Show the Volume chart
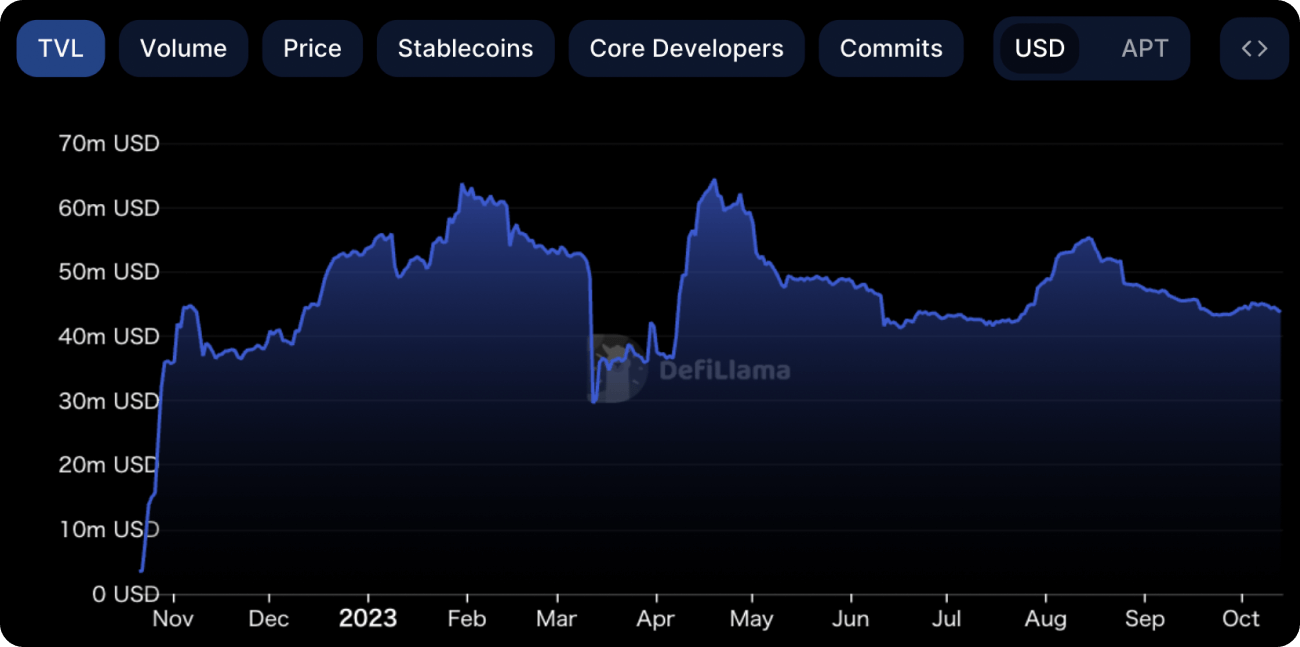 (x=183, y=48)
